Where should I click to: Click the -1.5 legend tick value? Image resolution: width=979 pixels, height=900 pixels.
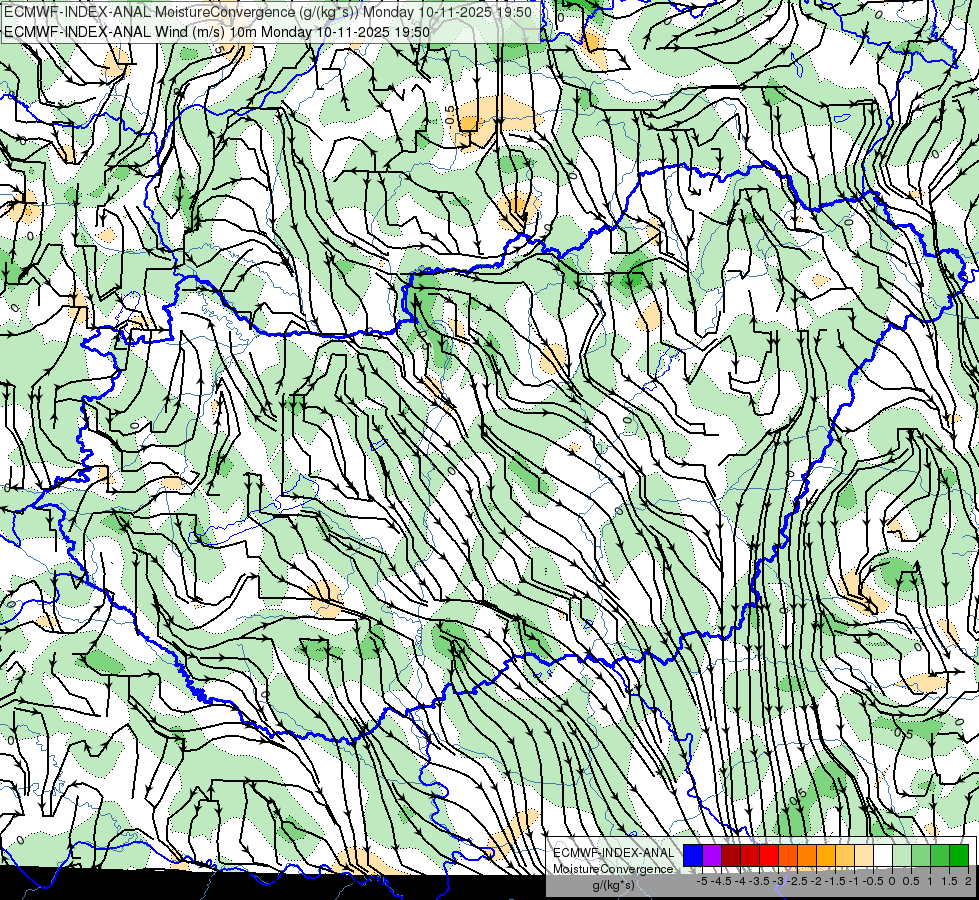pos(835,881)
